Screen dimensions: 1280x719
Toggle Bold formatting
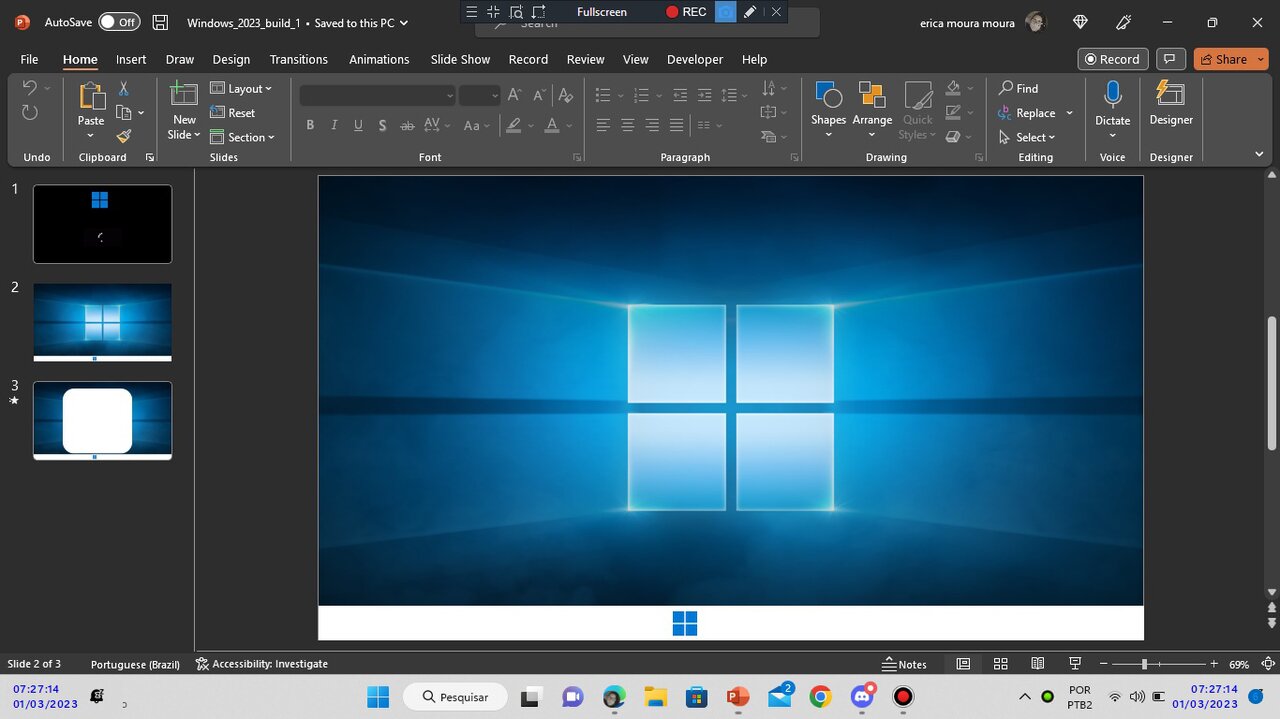310,126
